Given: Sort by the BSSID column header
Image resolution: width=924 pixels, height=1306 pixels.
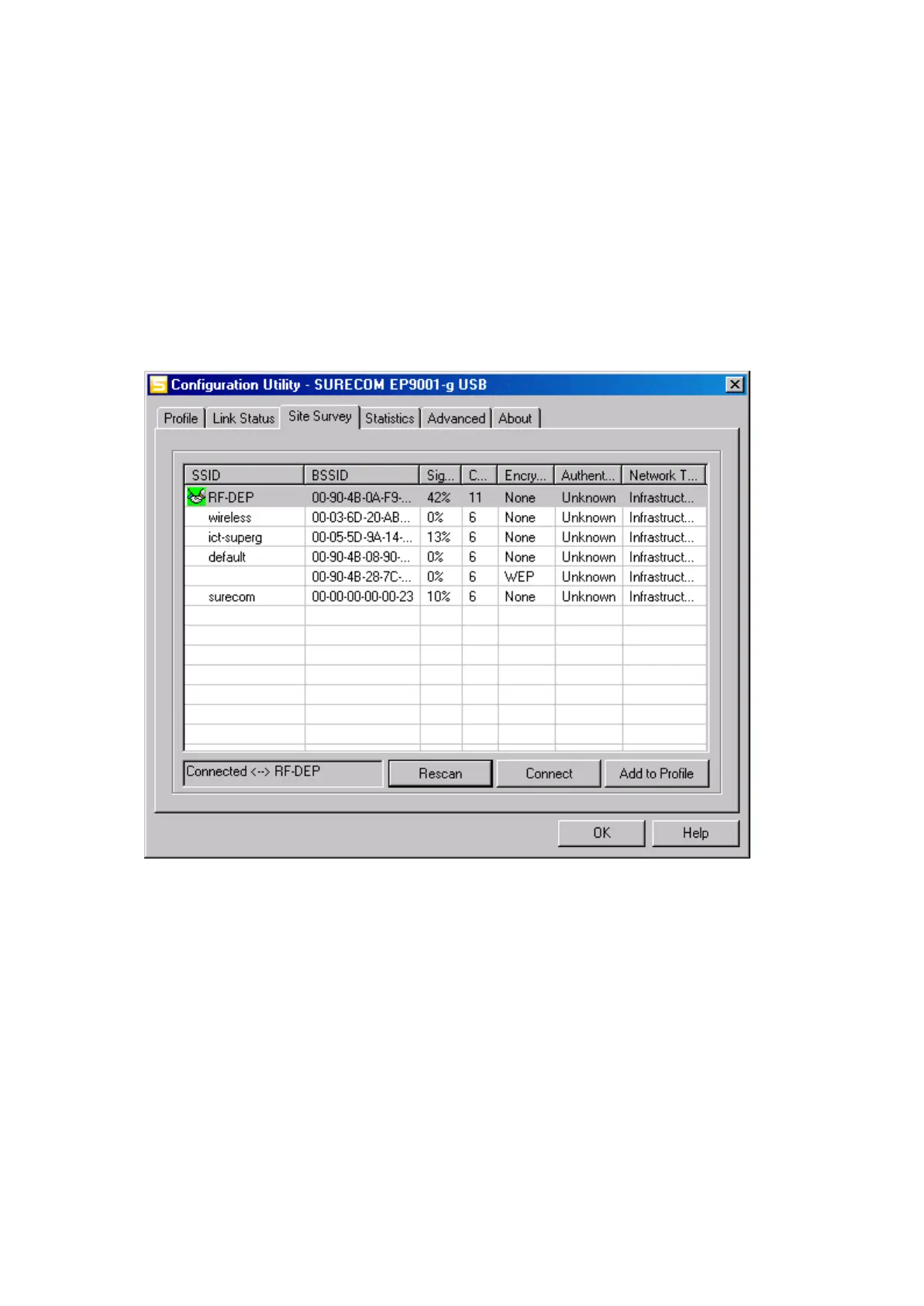Looking at the screenshot, I should (x=362, y=475).
